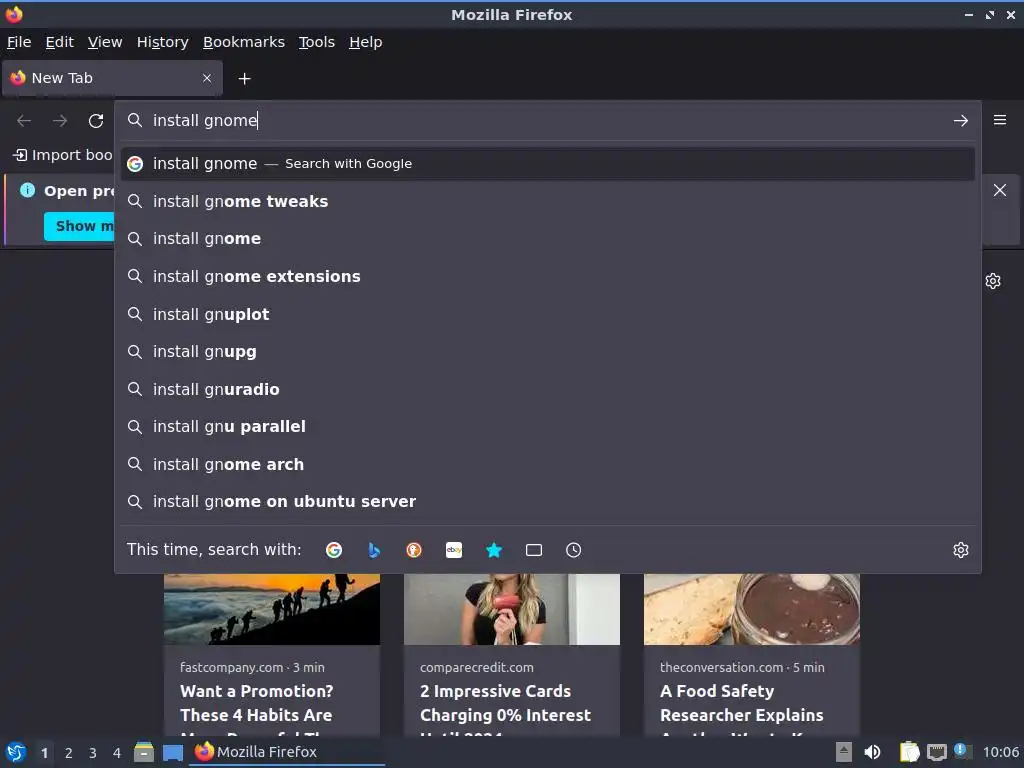The width and height of the screenshot is (1024, 768).
Task: Open 'Want a Promotion?' article link
Action: pyautogui.click(x=257, y=703)
